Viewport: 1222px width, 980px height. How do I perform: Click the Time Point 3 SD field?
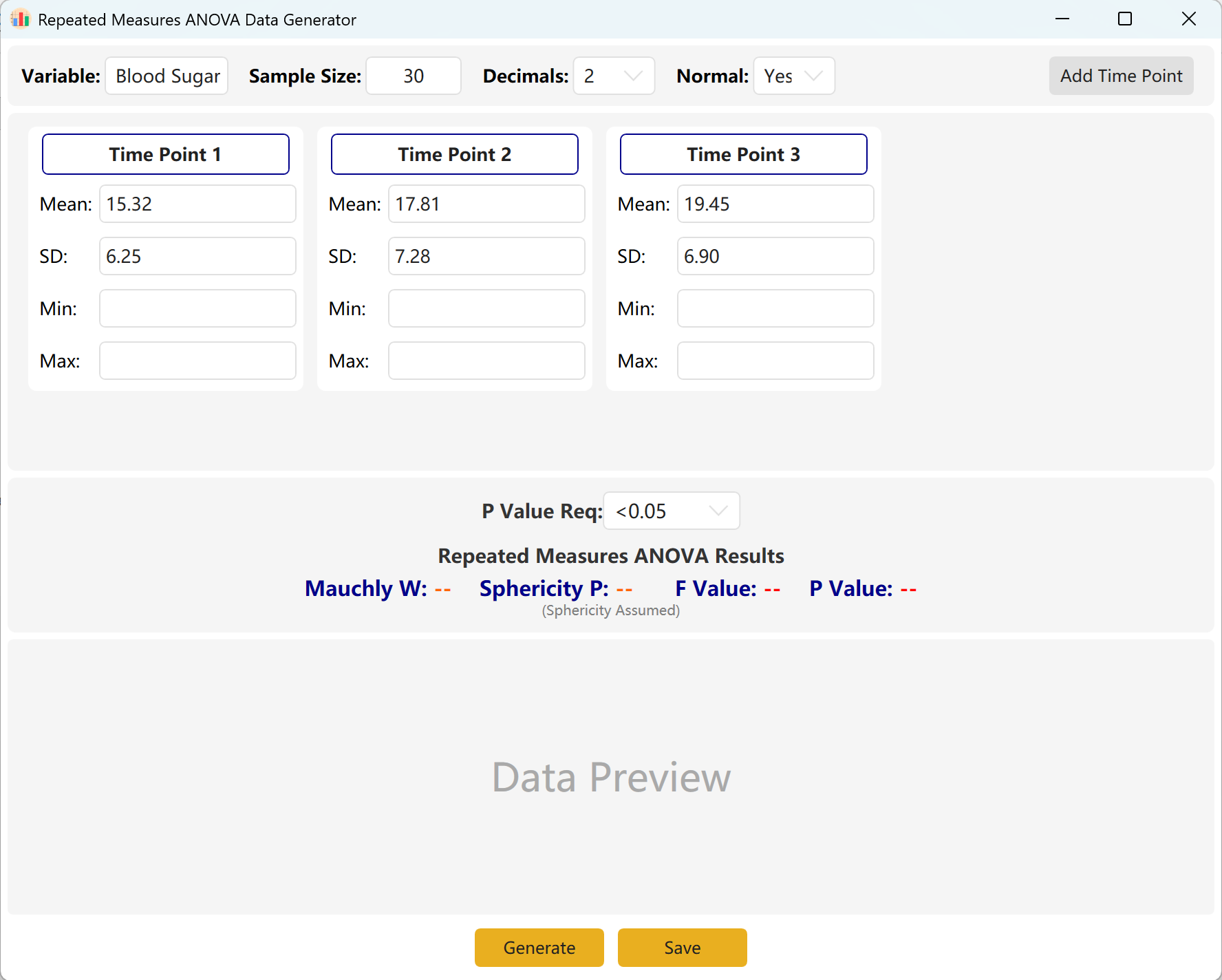pos(775,256)
